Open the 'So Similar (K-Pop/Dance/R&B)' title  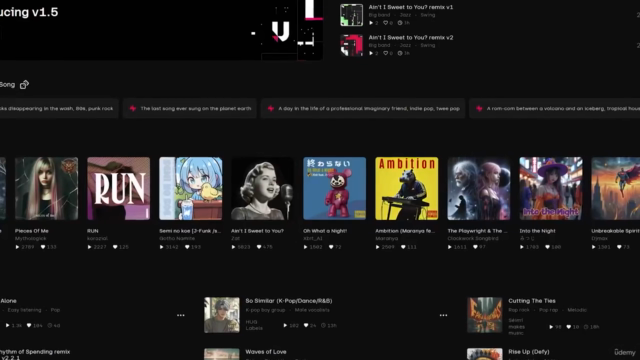(x=289, y=301)
